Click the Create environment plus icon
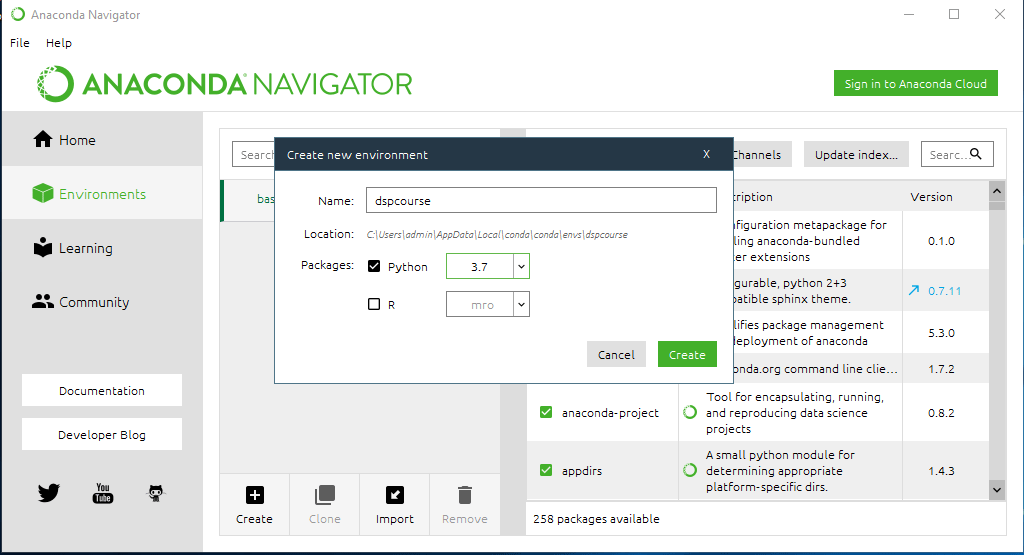The height and width of the screenshot is (555, 1024). point(255,495)
